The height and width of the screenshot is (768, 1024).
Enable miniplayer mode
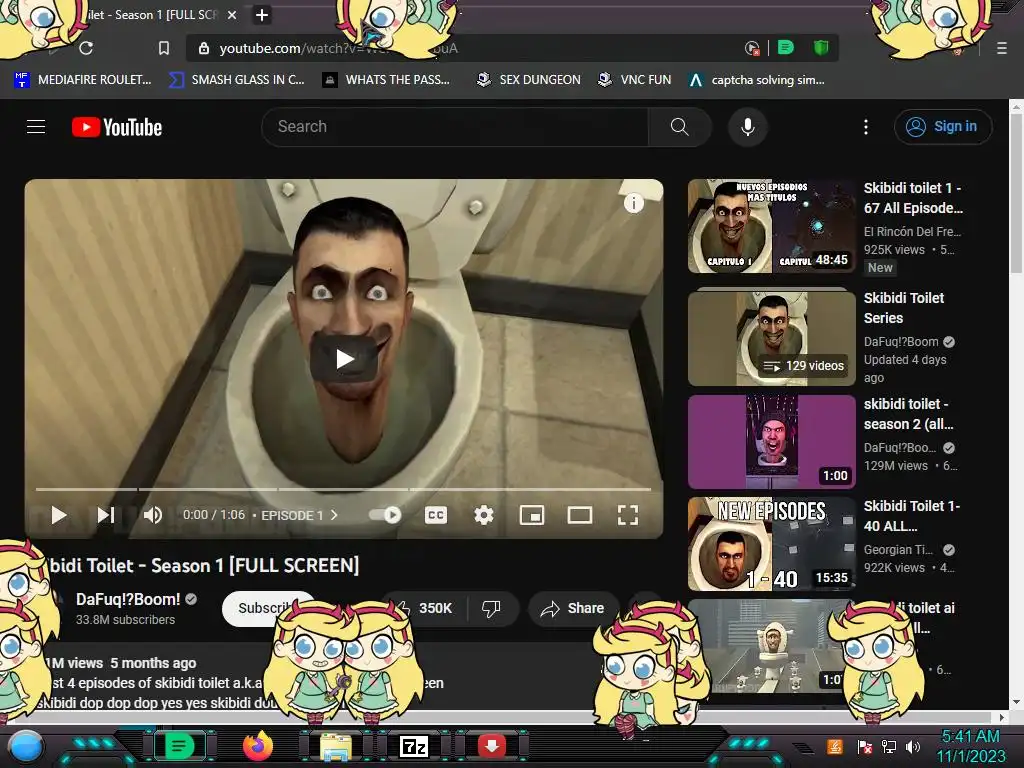pyautogui.click(x=532, y=515)
